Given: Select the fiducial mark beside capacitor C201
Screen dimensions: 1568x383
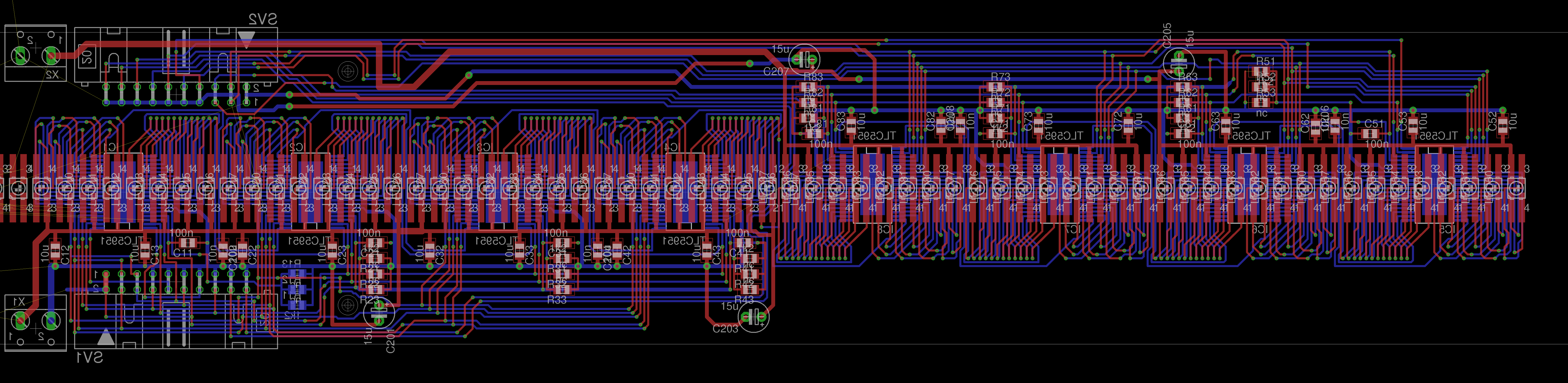Looking at the screenshot, I should pyautogui.click(x=348, y=305).
